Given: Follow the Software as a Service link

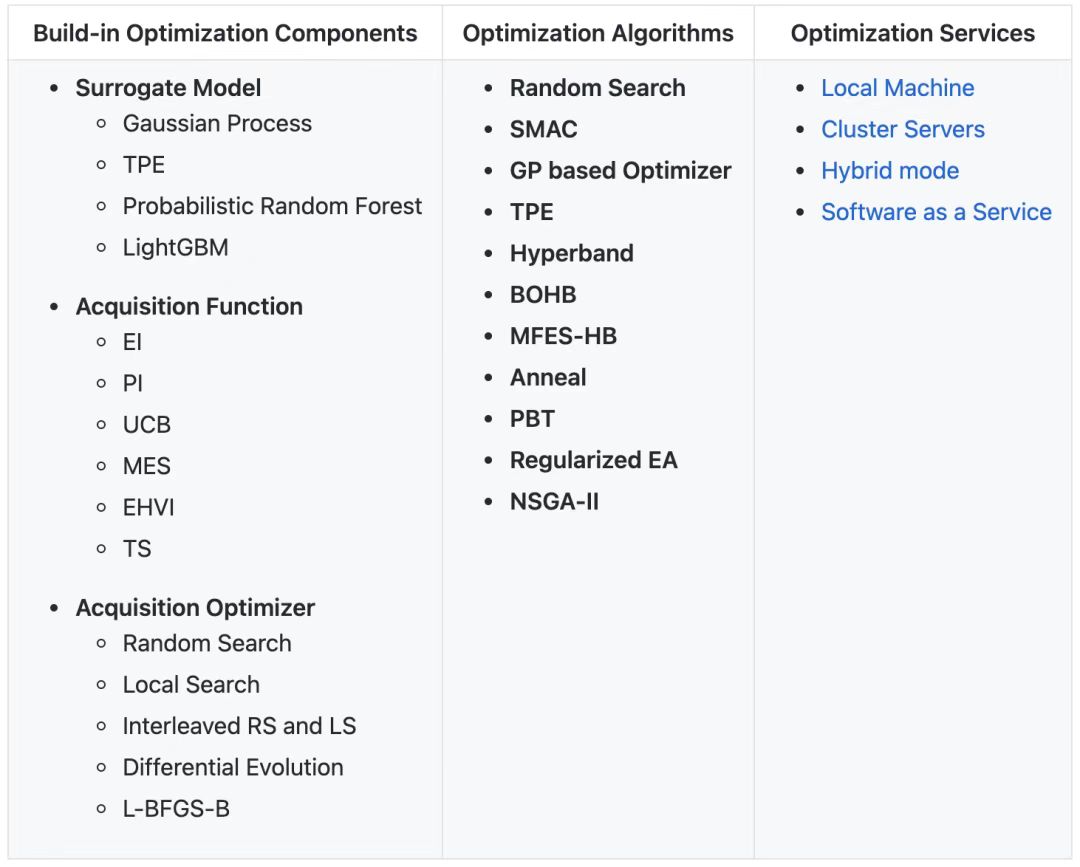Looking at the screenshot, I should tap(936, 212).
